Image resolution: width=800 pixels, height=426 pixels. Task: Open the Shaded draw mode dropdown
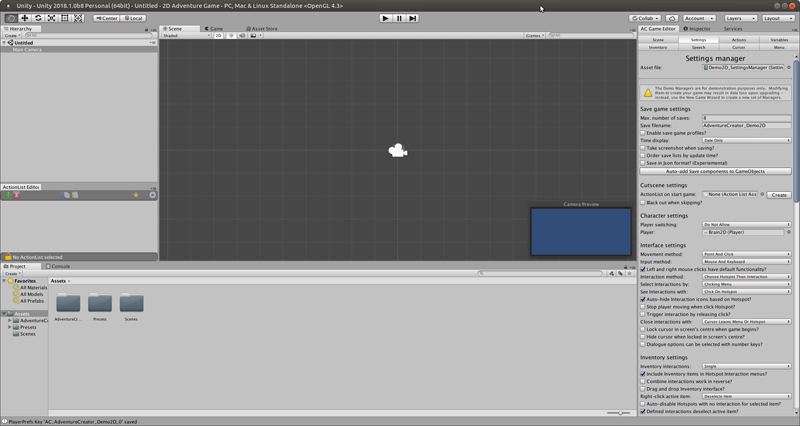[186, 36]
